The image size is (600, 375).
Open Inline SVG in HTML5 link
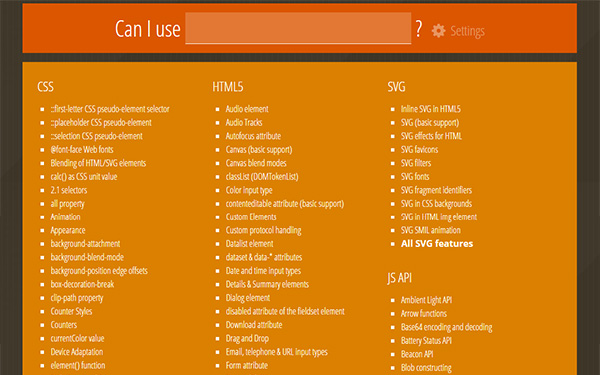pos(431,109)
